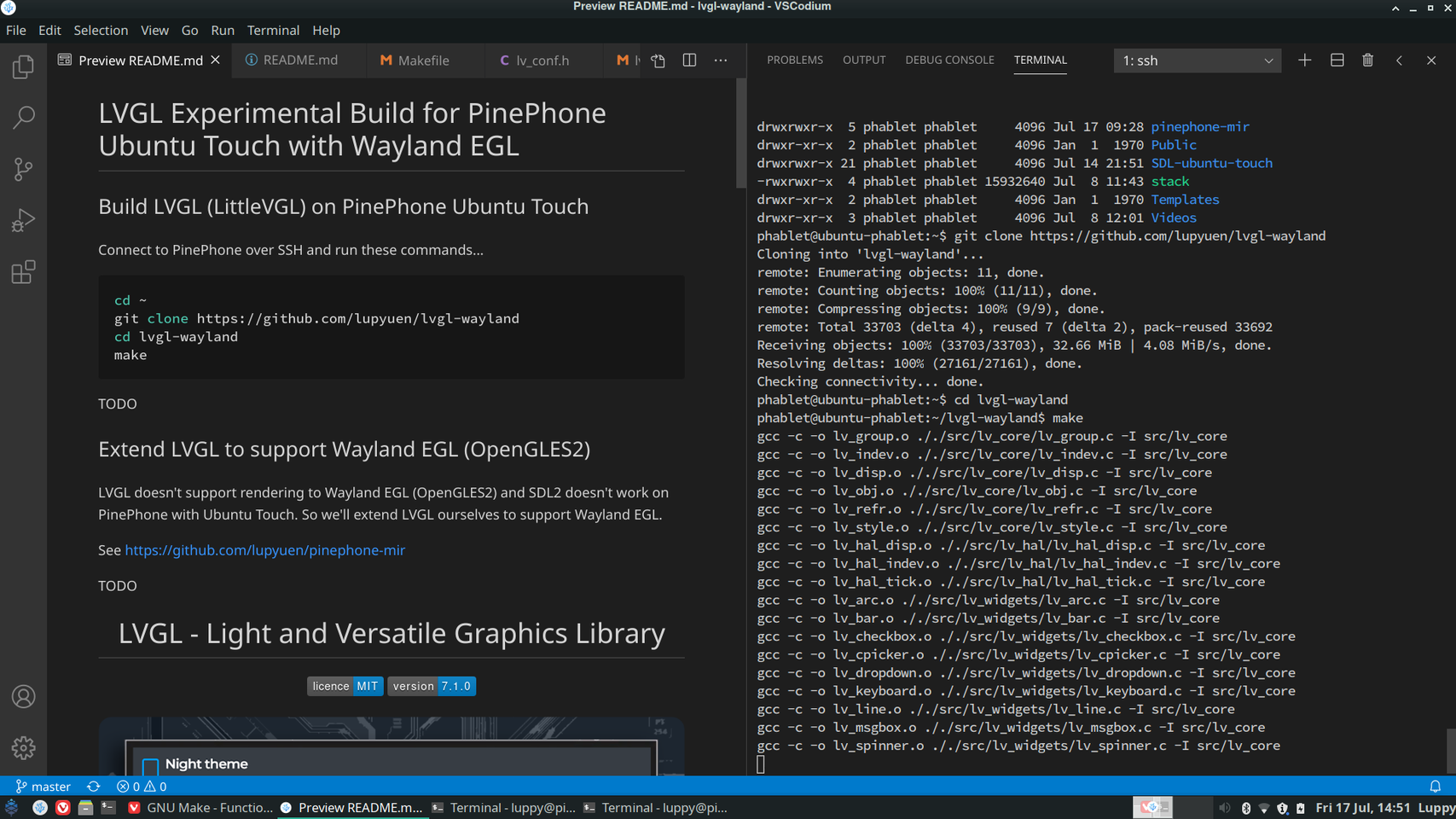Open the pinephone-mir GitHub link
The image size is (1456, 819).
[x=264, y=550]
